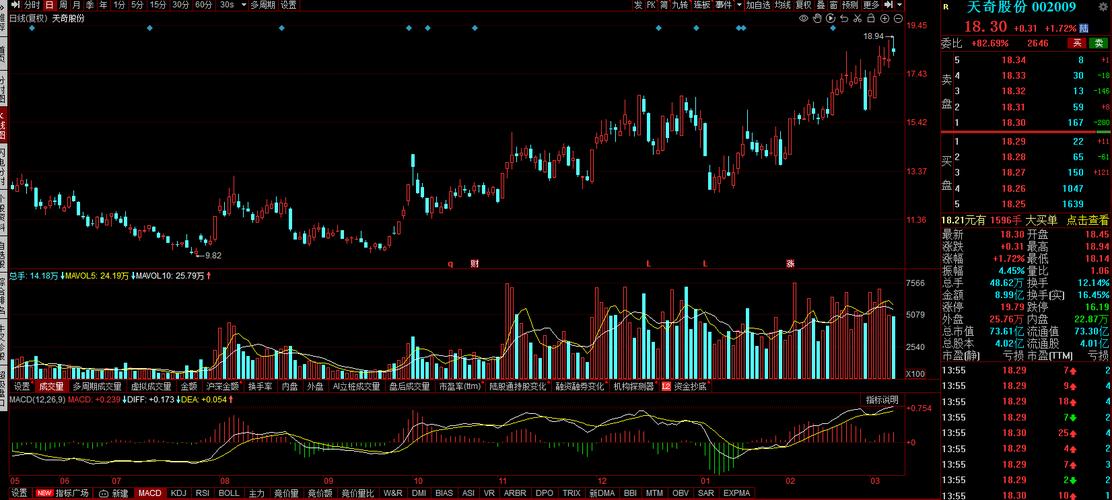Toggle 叠 overlay stock
The image size is (1112, 500).
(821, 5)
